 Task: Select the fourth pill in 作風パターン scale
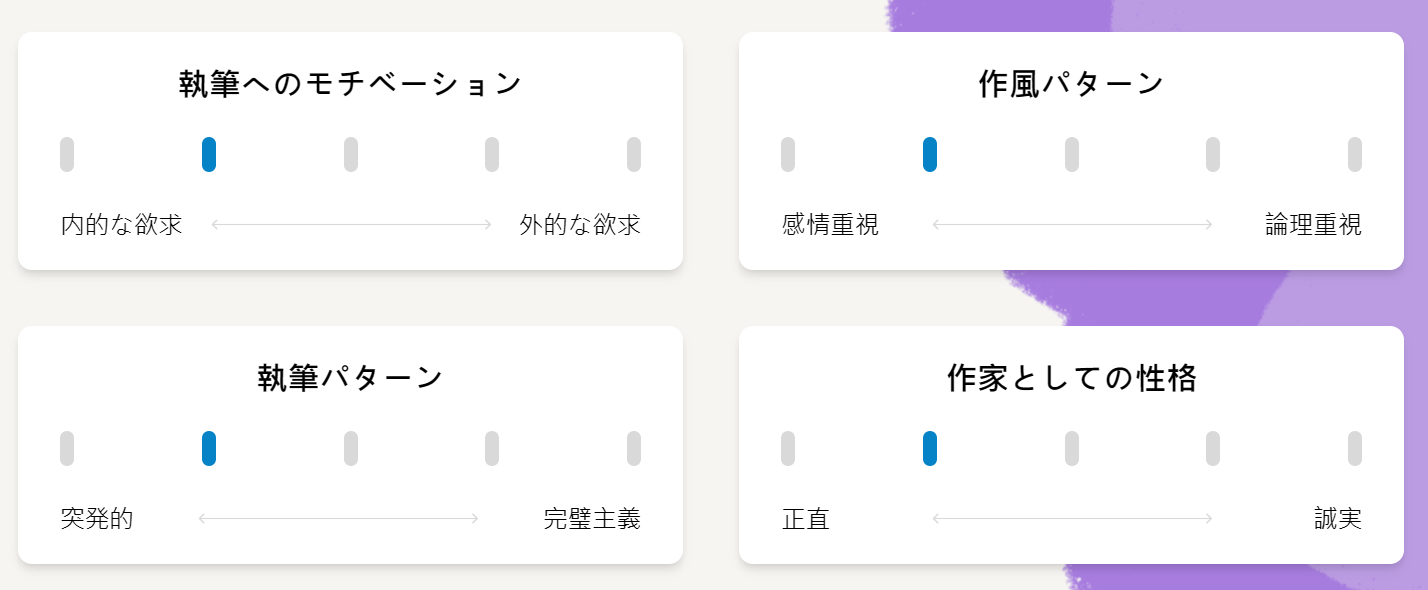1213,155
